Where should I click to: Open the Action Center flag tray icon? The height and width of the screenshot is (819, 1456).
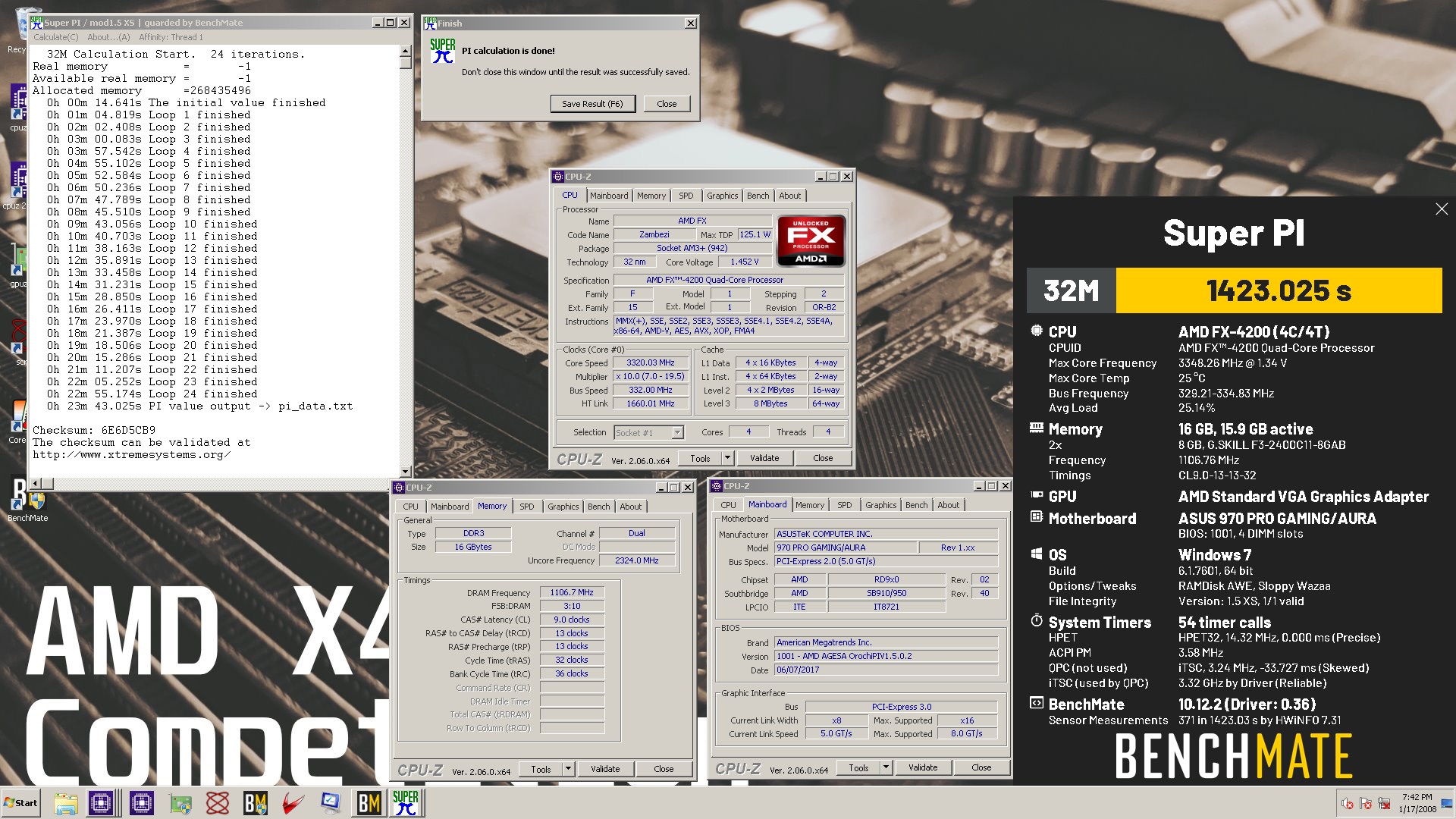click(1366, 803)
